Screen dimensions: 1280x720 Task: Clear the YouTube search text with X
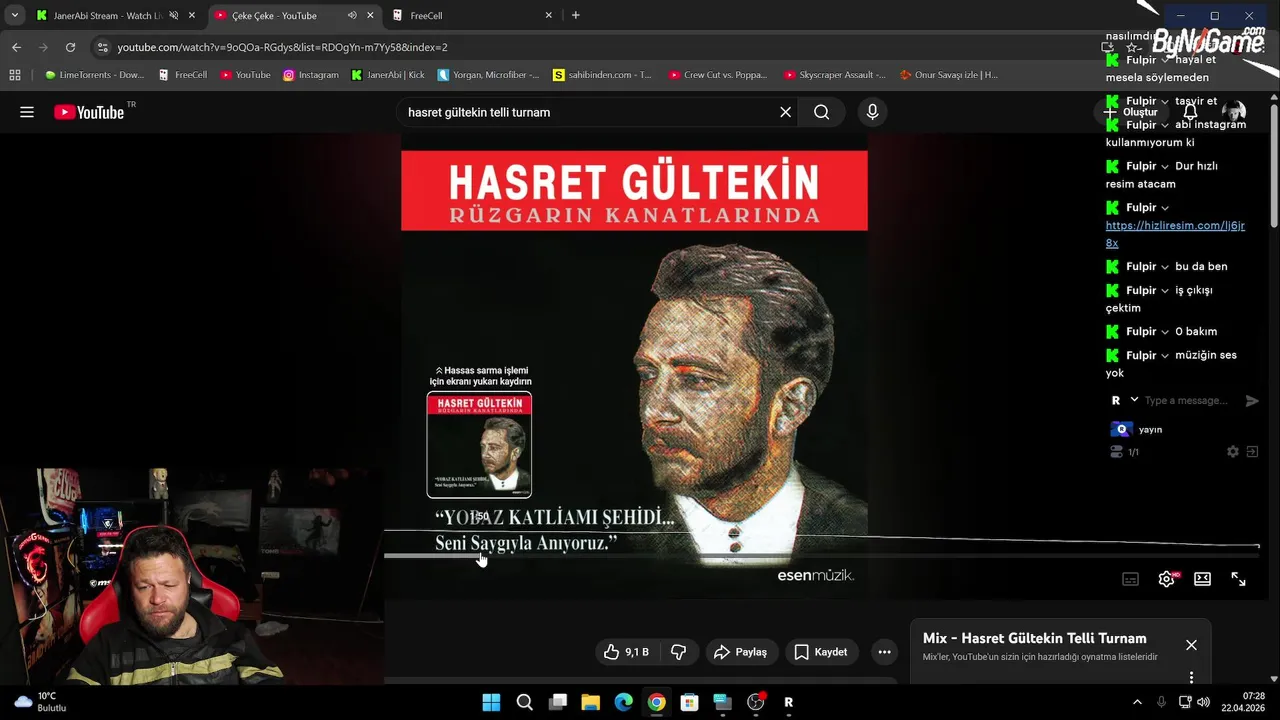786,112
